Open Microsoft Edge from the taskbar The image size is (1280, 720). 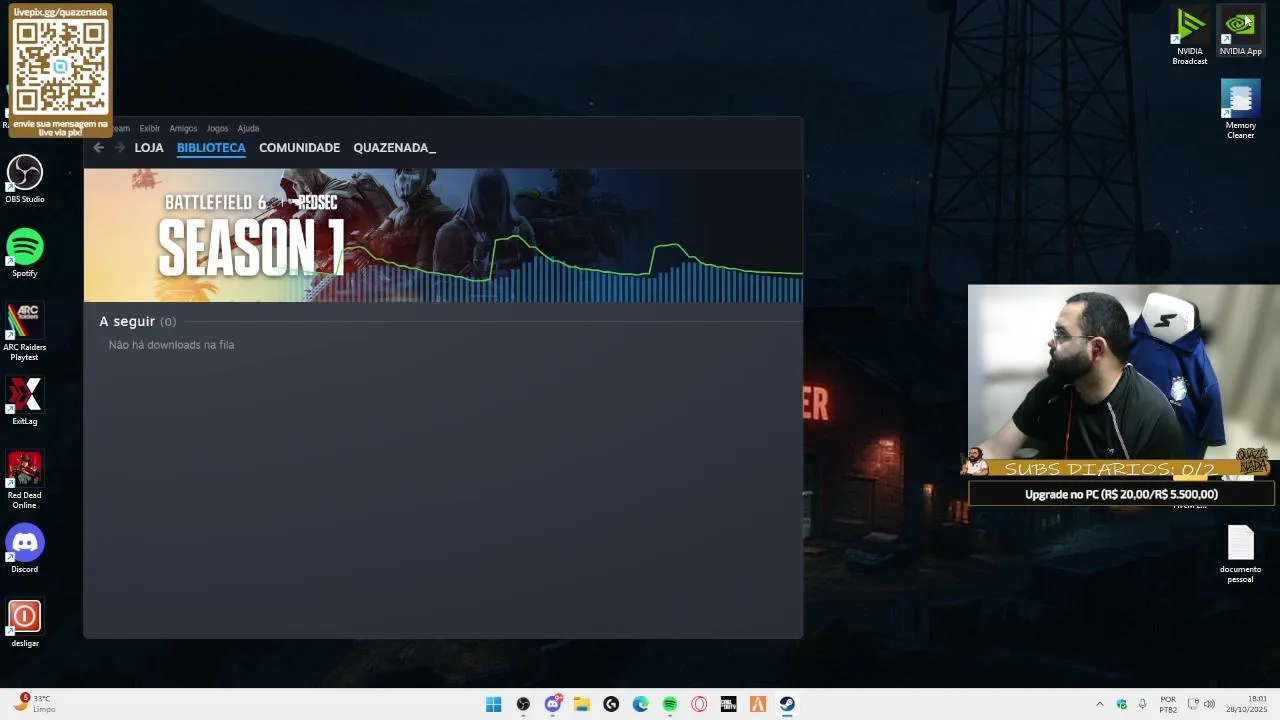coord(641,704)
